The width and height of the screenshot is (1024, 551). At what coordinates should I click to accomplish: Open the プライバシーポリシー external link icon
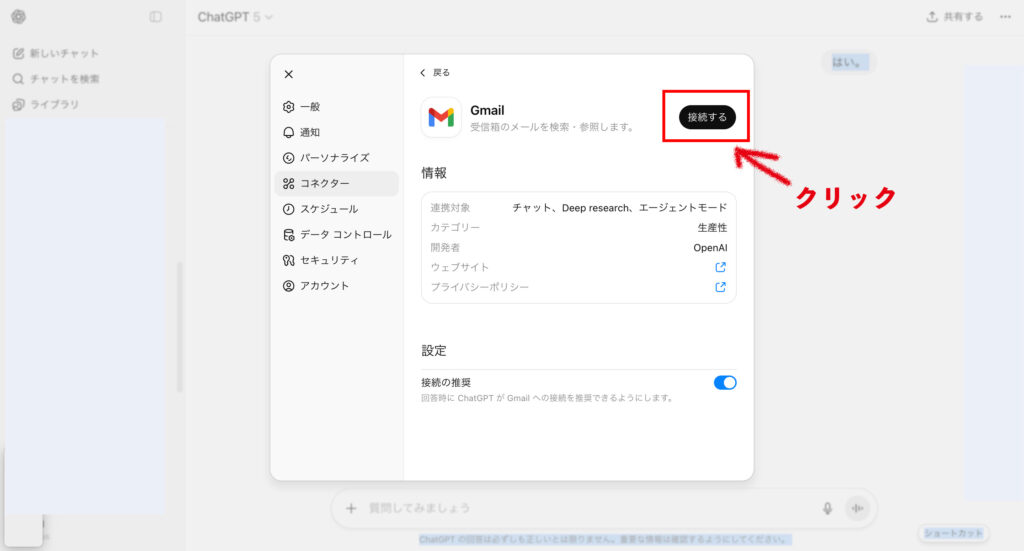(x=720, y=287)
